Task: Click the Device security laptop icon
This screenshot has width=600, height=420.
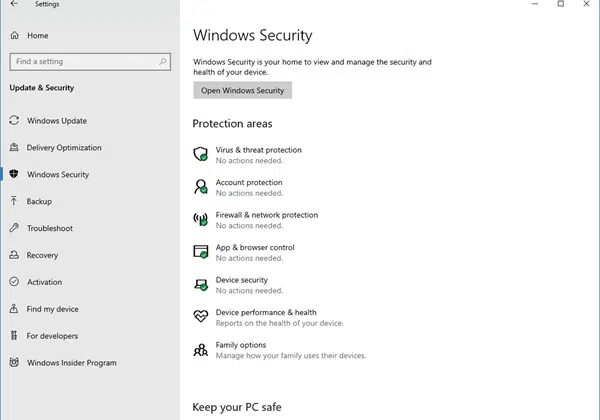Action: (x=201, y=285)
